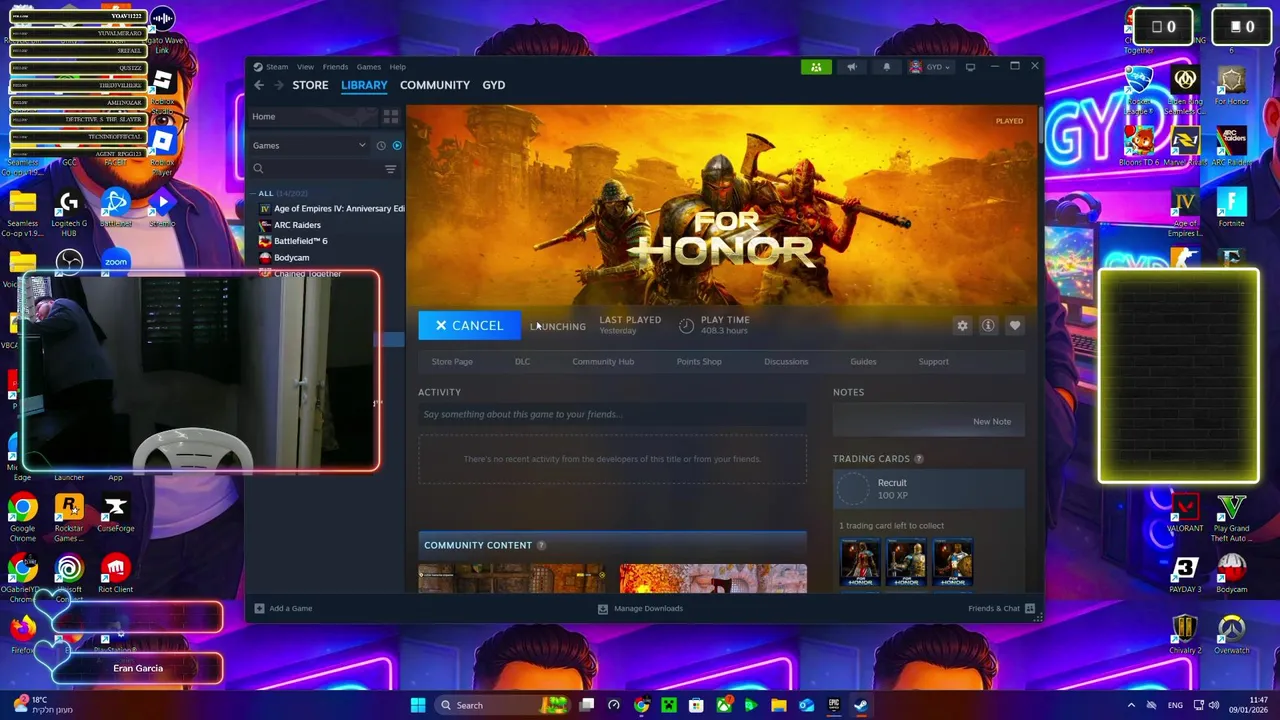Open Riot Client desktop shortcut

[x=115, y=575]
